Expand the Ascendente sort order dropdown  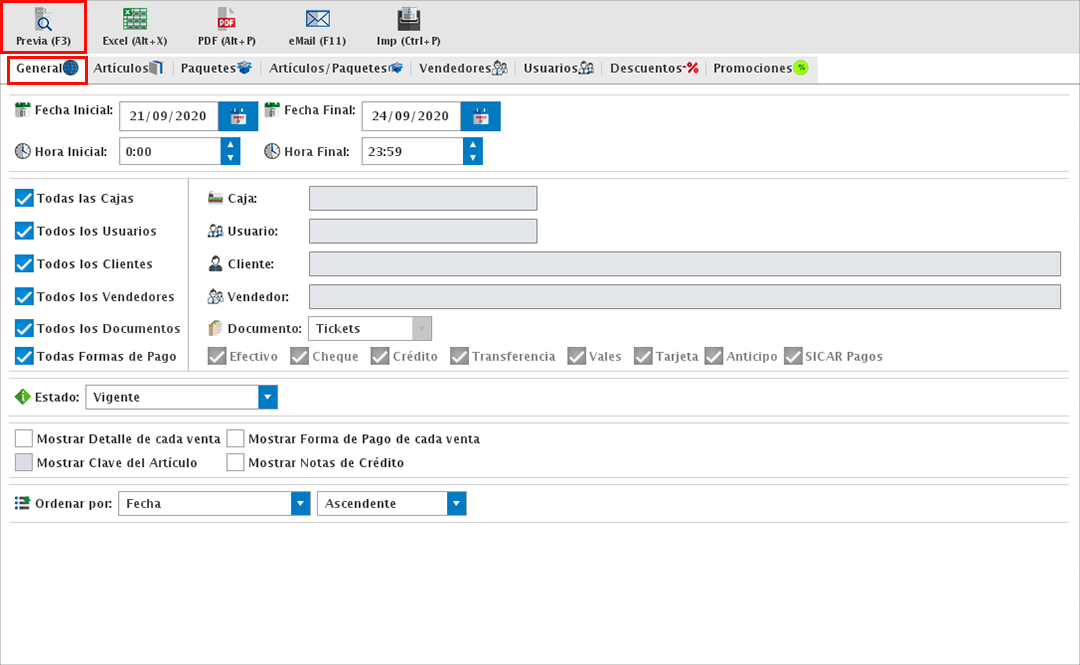457,504
